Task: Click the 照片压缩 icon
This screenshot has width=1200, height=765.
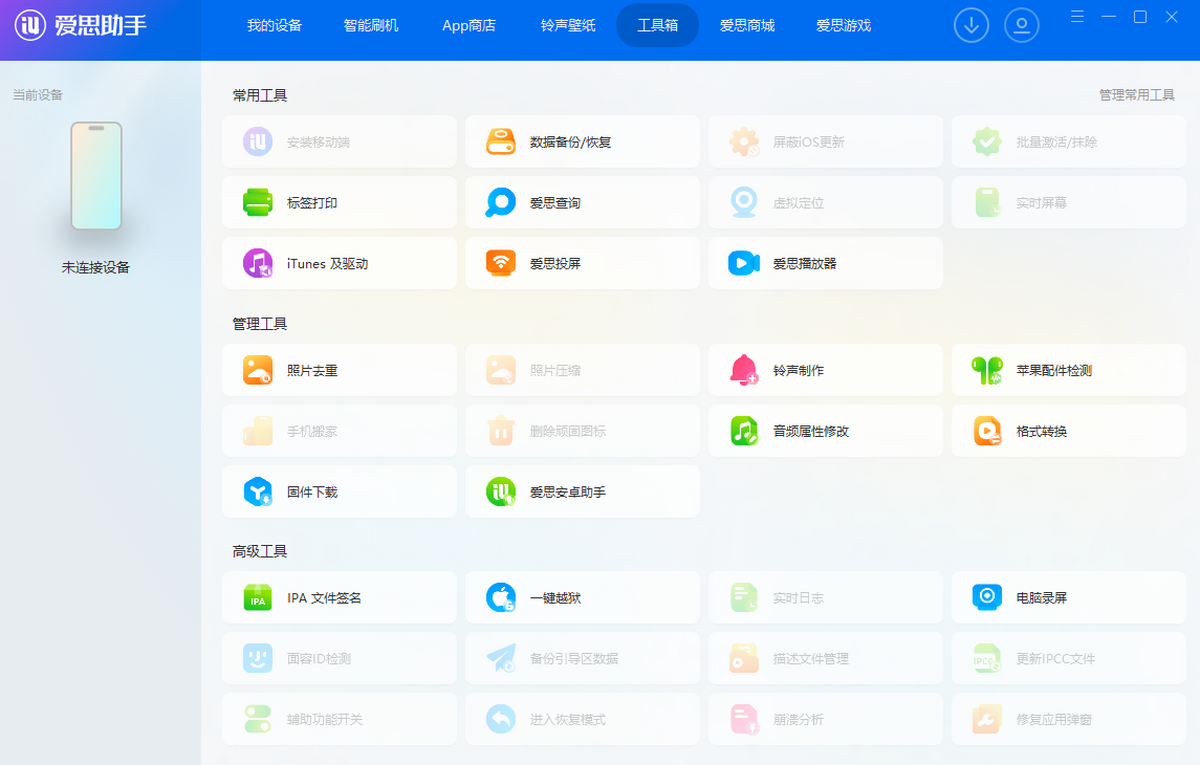Action: click(501, 370)
